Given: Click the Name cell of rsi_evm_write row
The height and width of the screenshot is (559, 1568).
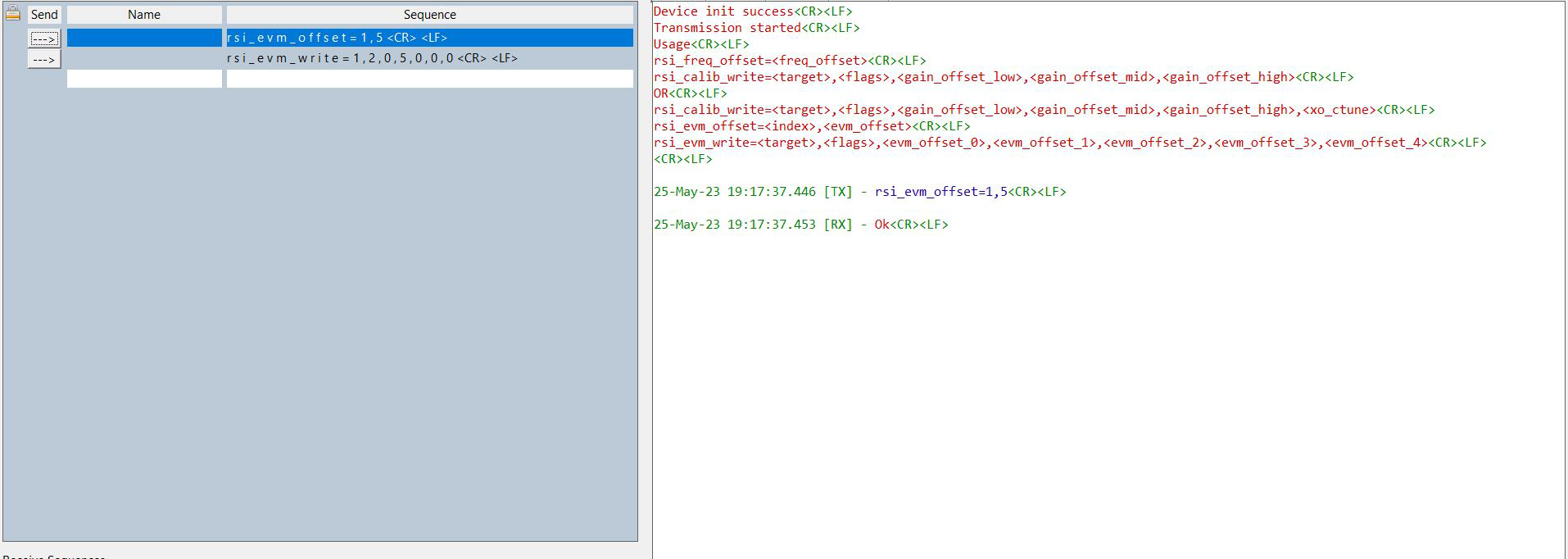Looking at the screenshot, I should click(x=144, y=58).
